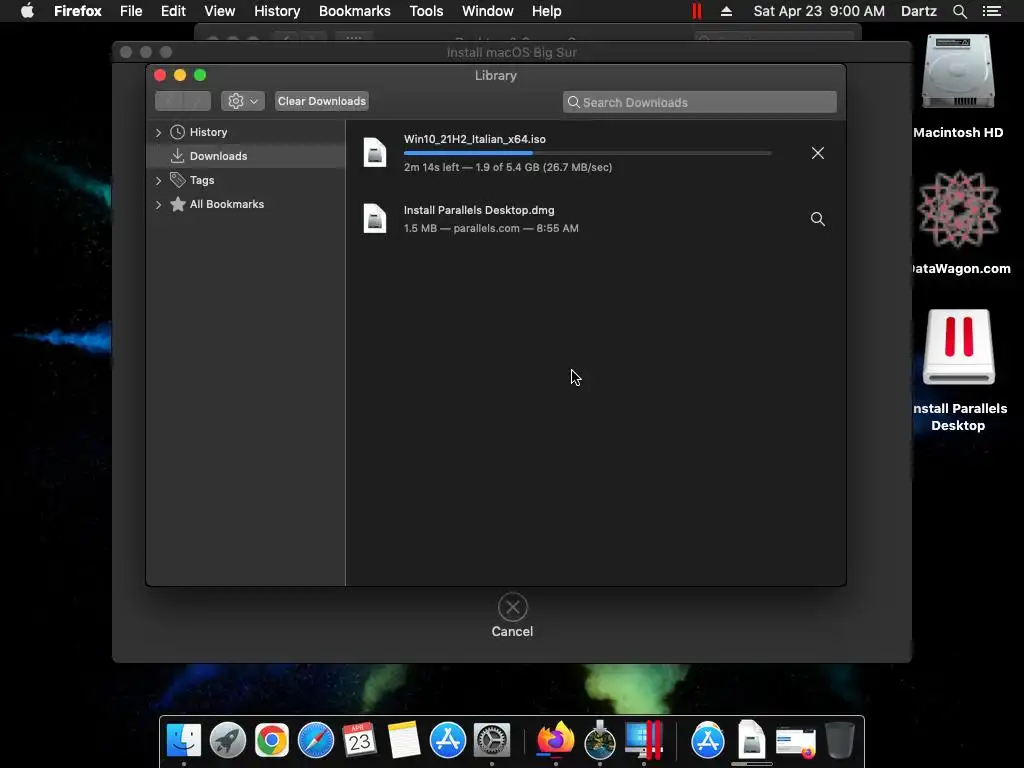Focus the Search Downloads field
Image resolution: width=1024 pixels, height=768 pixels.
699,102
